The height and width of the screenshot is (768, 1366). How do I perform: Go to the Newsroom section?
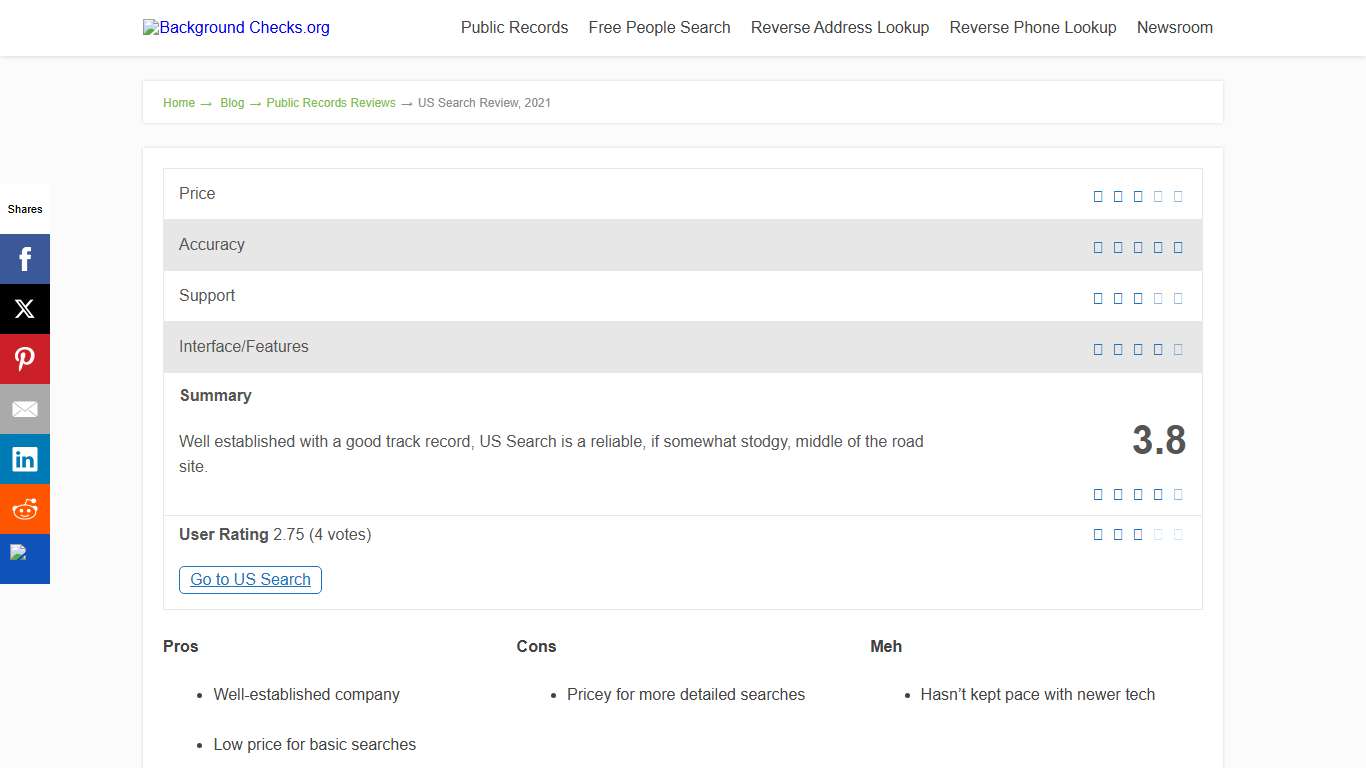(x=1175, y=27)
